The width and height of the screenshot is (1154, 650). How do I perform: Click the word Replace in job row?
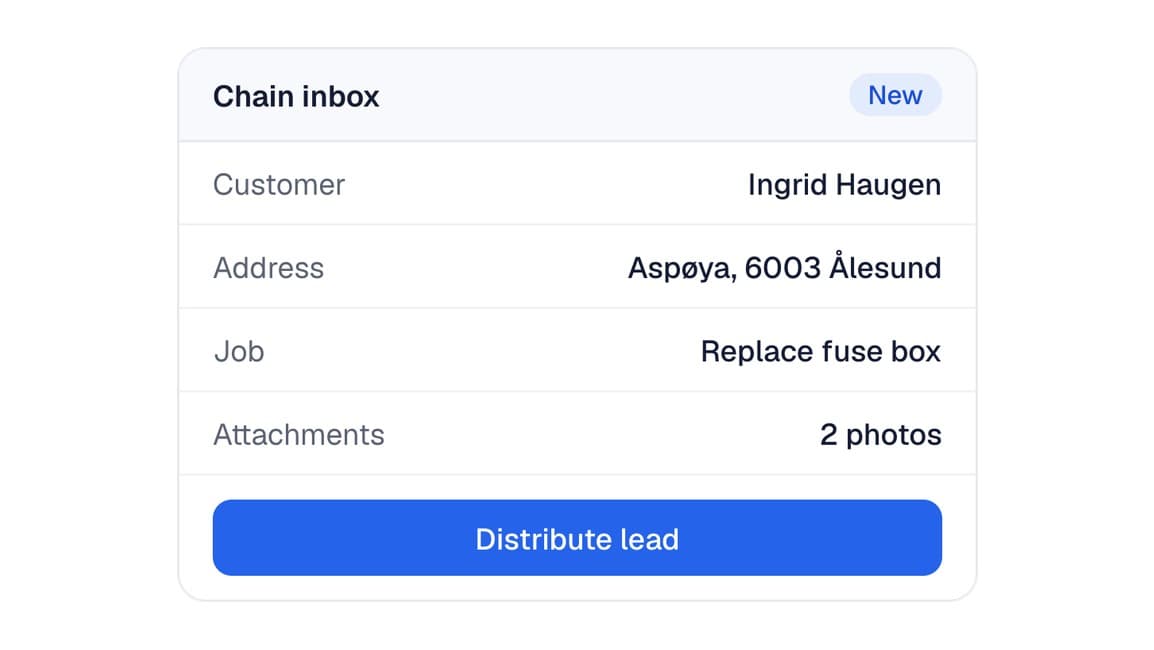(756, 352)
